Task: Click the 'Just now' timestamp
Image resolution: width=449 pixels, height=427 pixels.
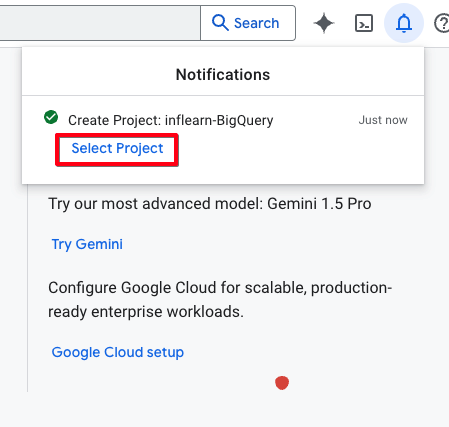Action: pos(383,120)
